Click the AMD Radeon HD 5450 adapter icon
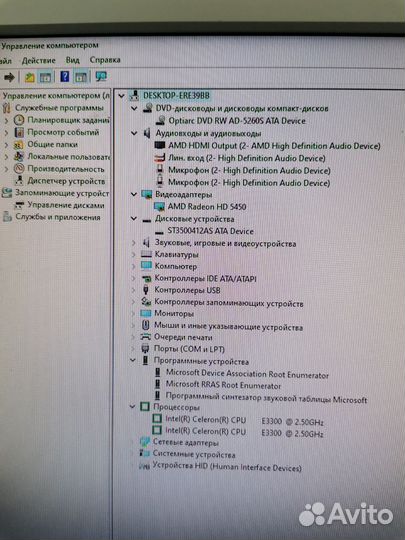This screenshot has height=540, width=405. 159,207
